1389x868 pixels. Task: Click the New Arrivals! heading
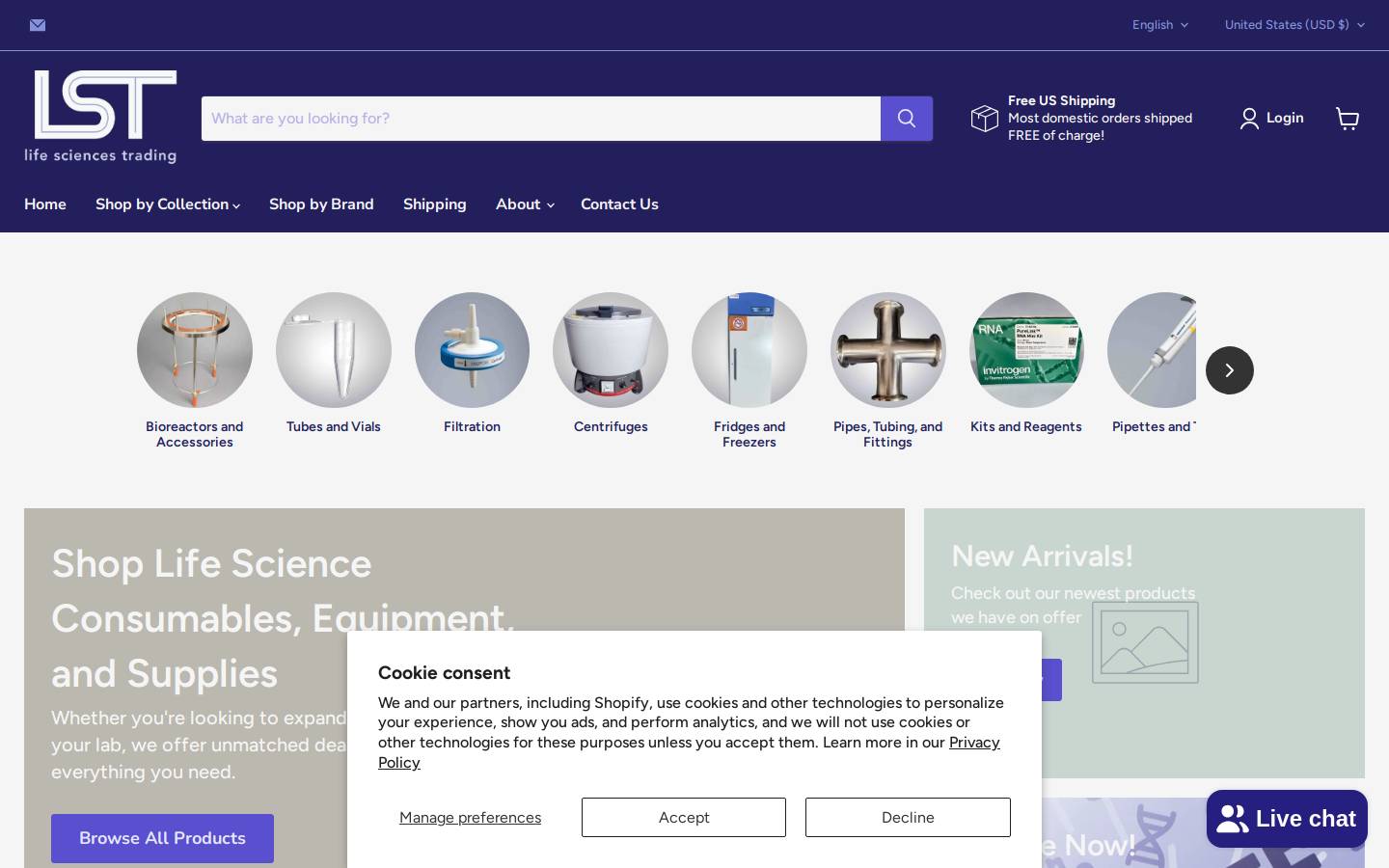1042,556
